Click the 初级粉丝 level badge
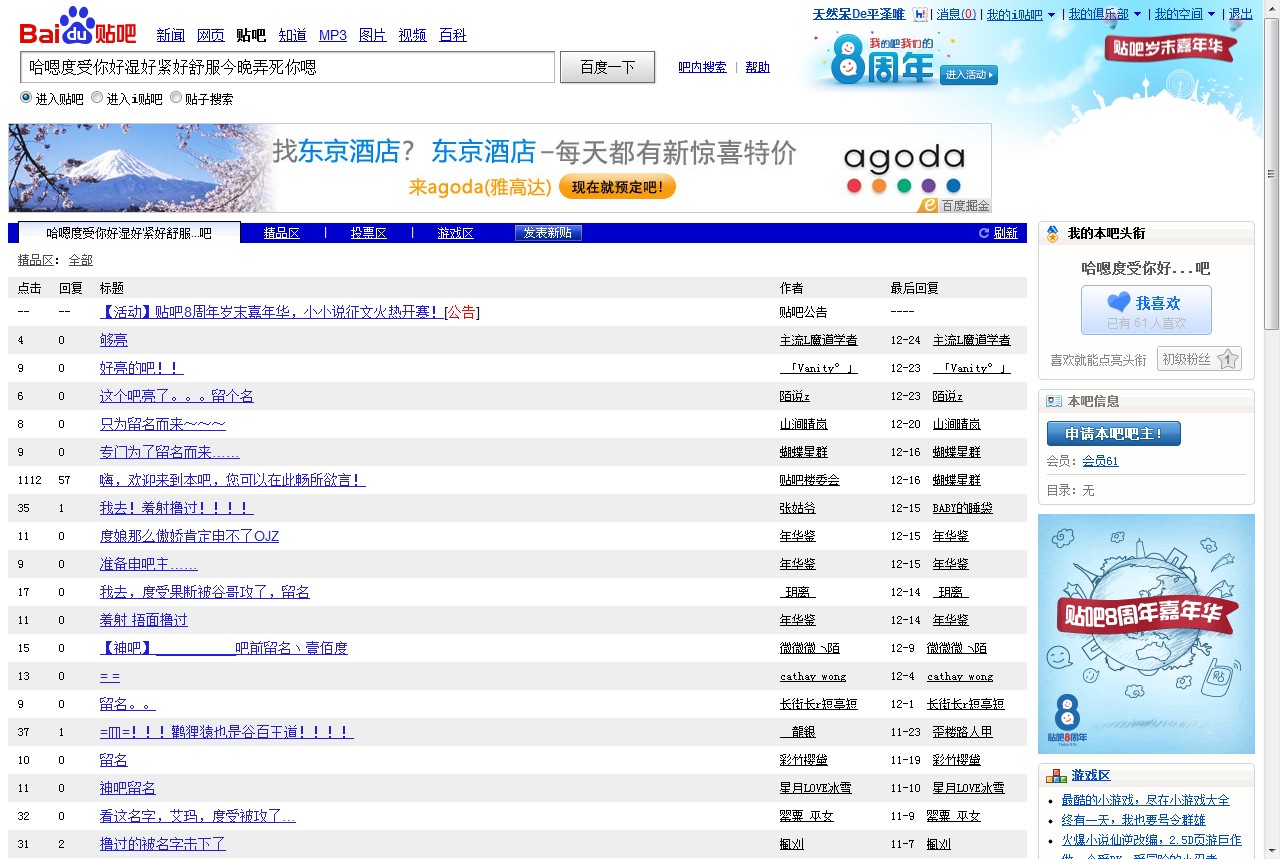 [x=1199, y=359]
